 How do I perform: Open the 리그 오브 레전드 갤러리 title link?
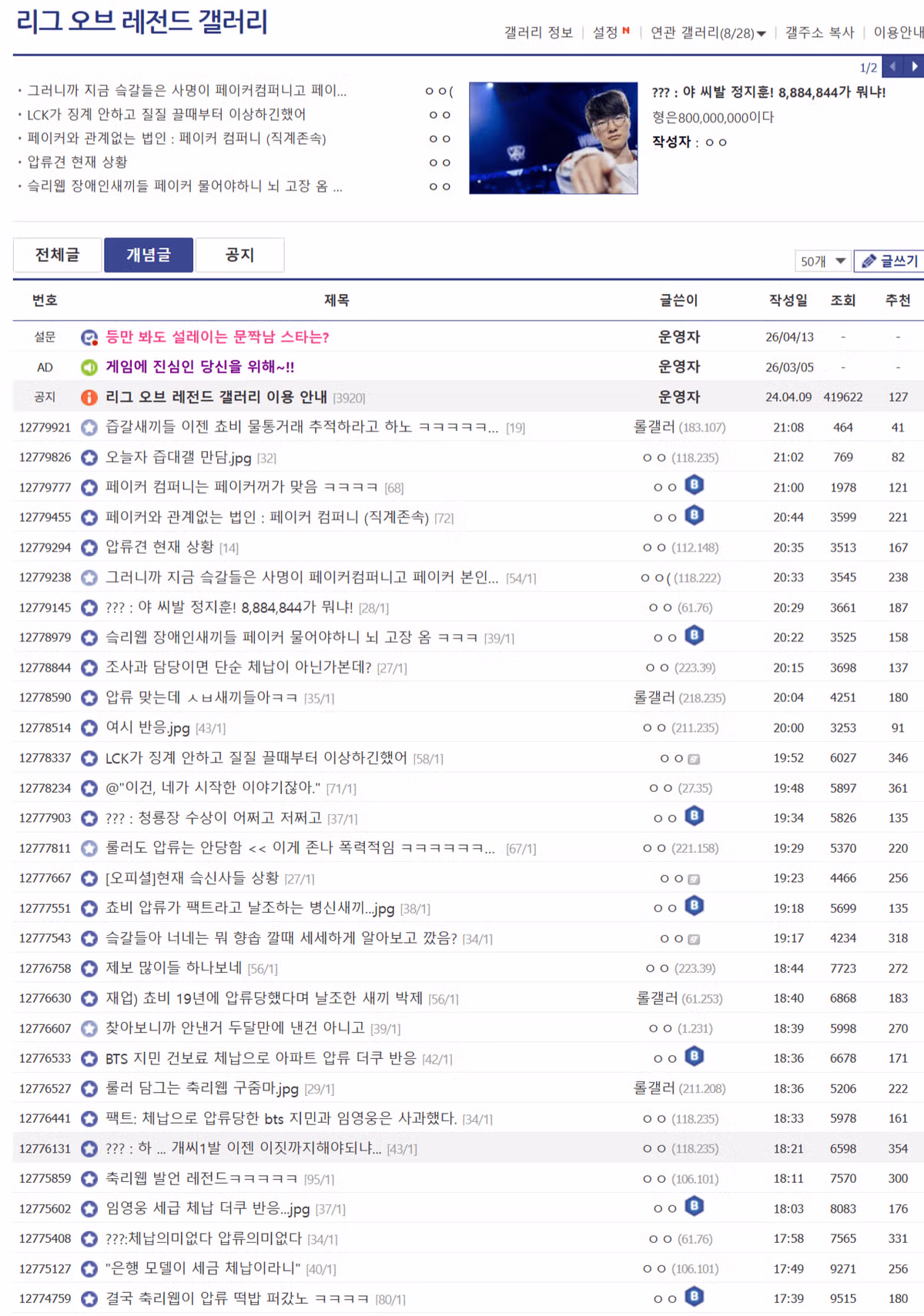(x=142, y=22)
